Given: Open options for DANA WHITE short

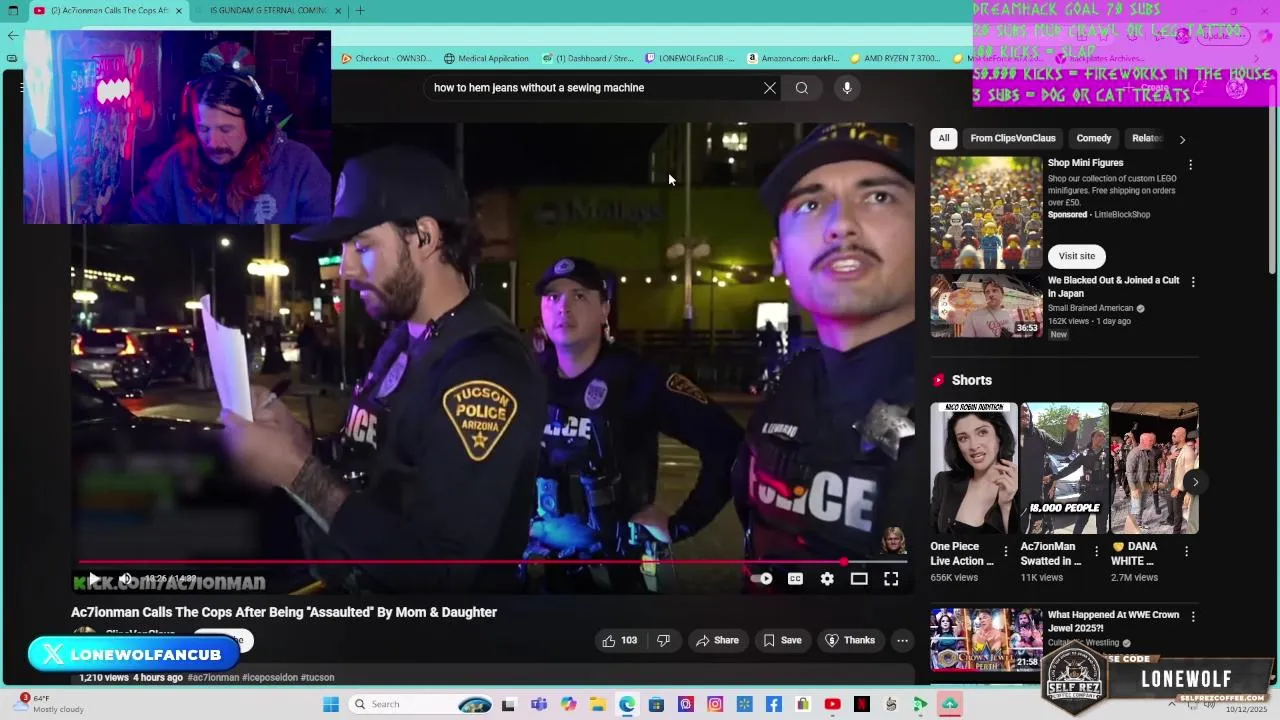Looking at the screenshot, I should [1186, 551].
